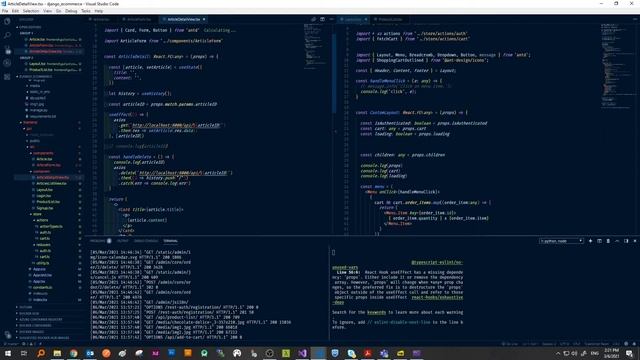Switch to the ProductList.tsx editor tab
Image resolution: width=640 pixels, height=360 pixels.
pos(390,19)
